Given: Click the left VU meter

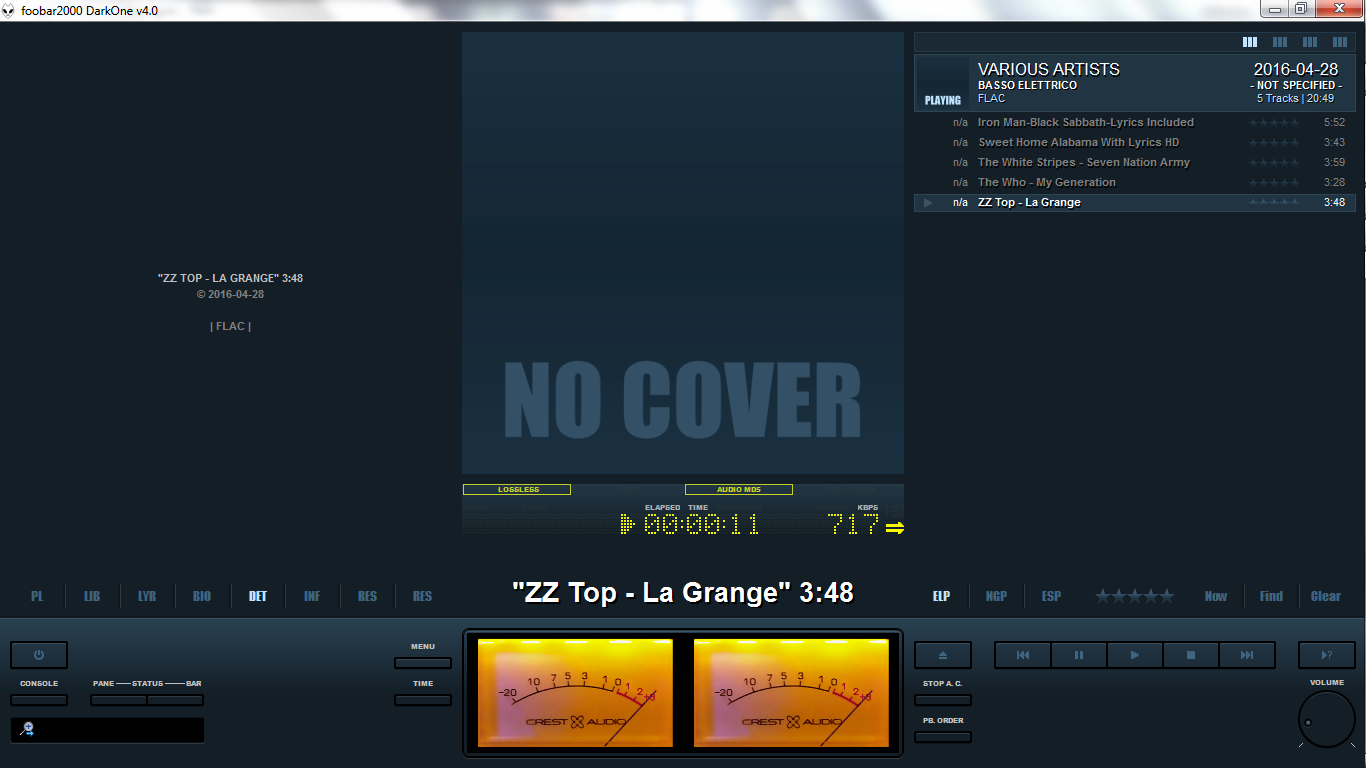Looking at the screenshot, I should (575, 693).
